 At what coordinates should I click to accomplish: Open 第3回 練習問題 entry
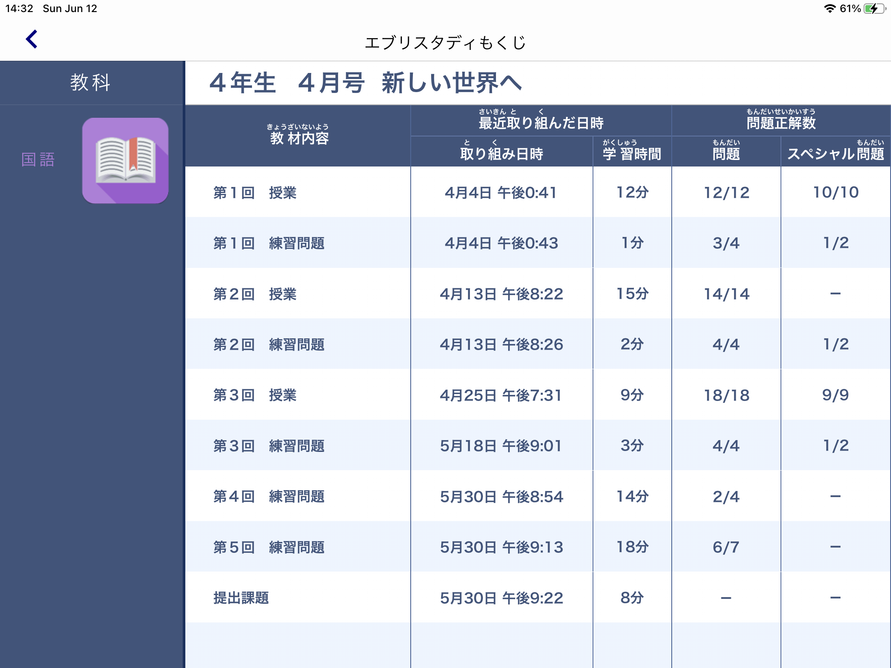(x=268, y=446)
